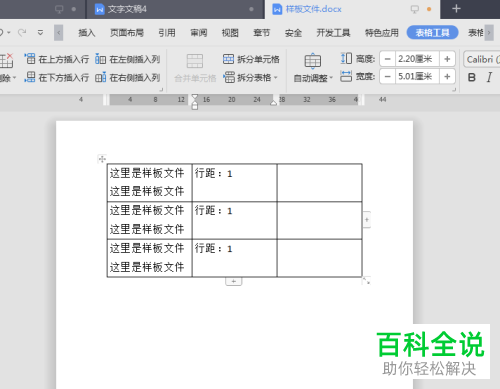Image resolution: width=500 pixels, height=389 pixels.
Task: Click the monitor icon on the leftmost tab
Action: [59, 9]
